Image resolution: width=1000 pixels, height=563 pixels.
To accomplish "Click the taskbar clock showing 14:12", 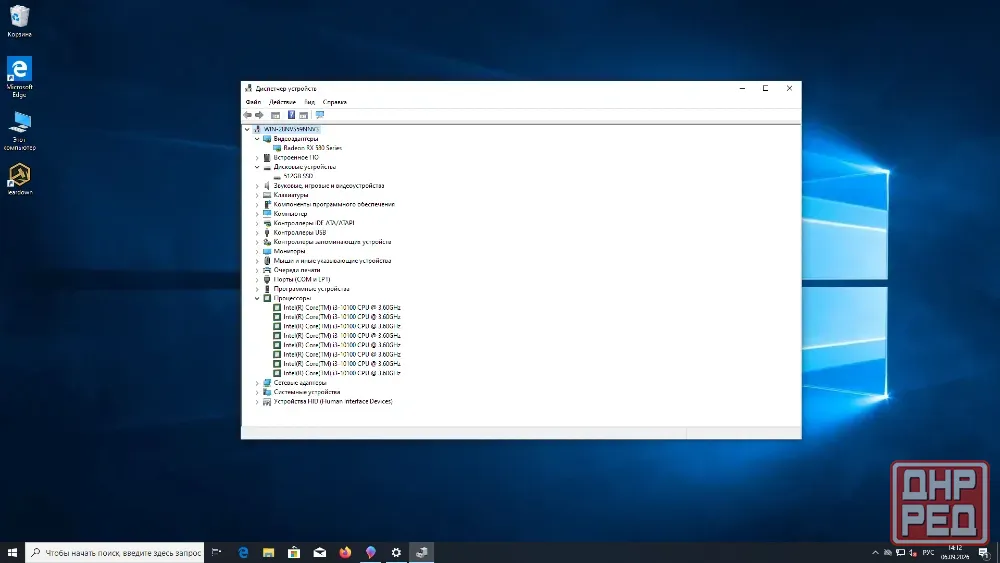I will pos(955,553).
